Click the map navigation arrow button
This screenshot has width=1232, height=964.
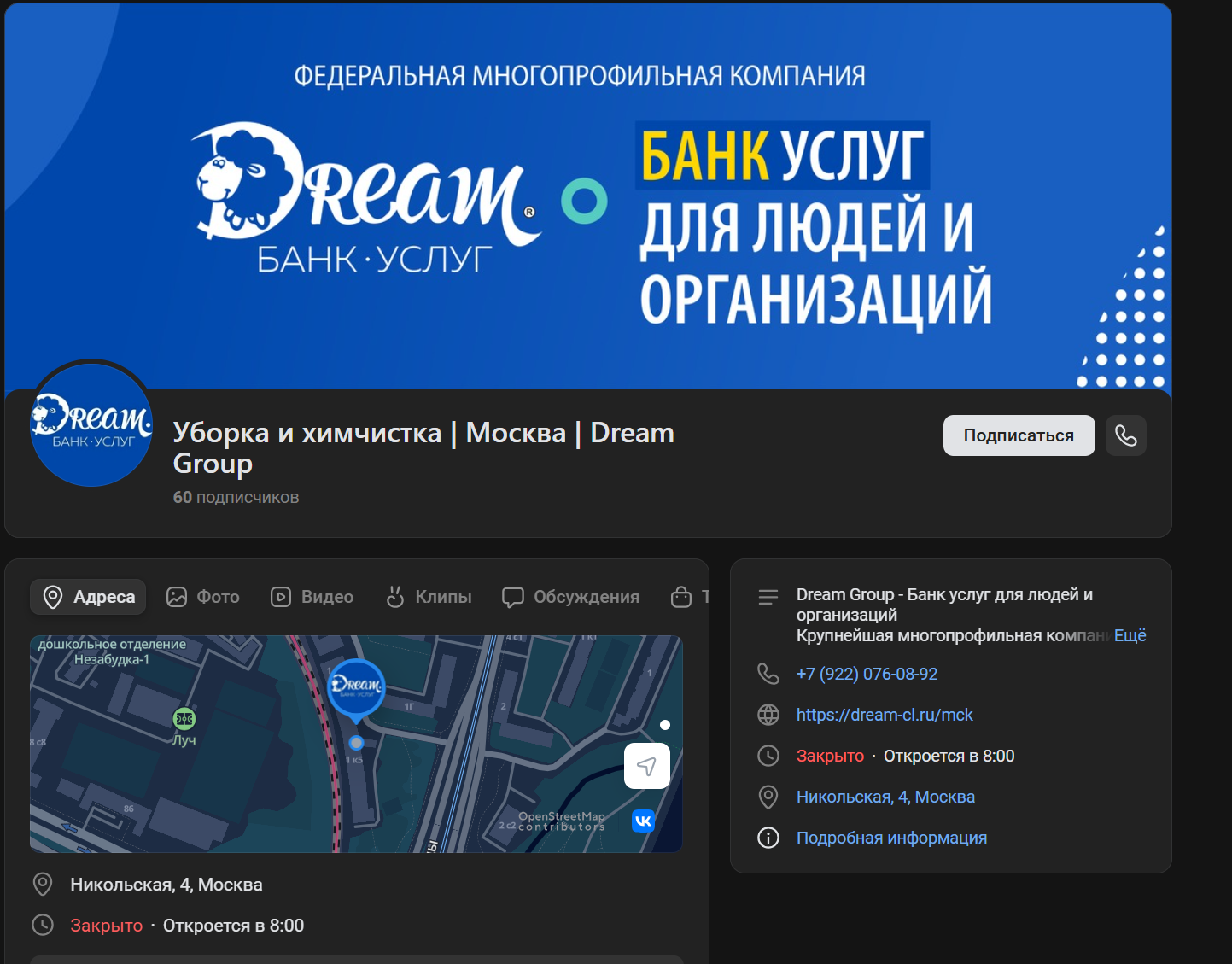[x=646, y=766]
